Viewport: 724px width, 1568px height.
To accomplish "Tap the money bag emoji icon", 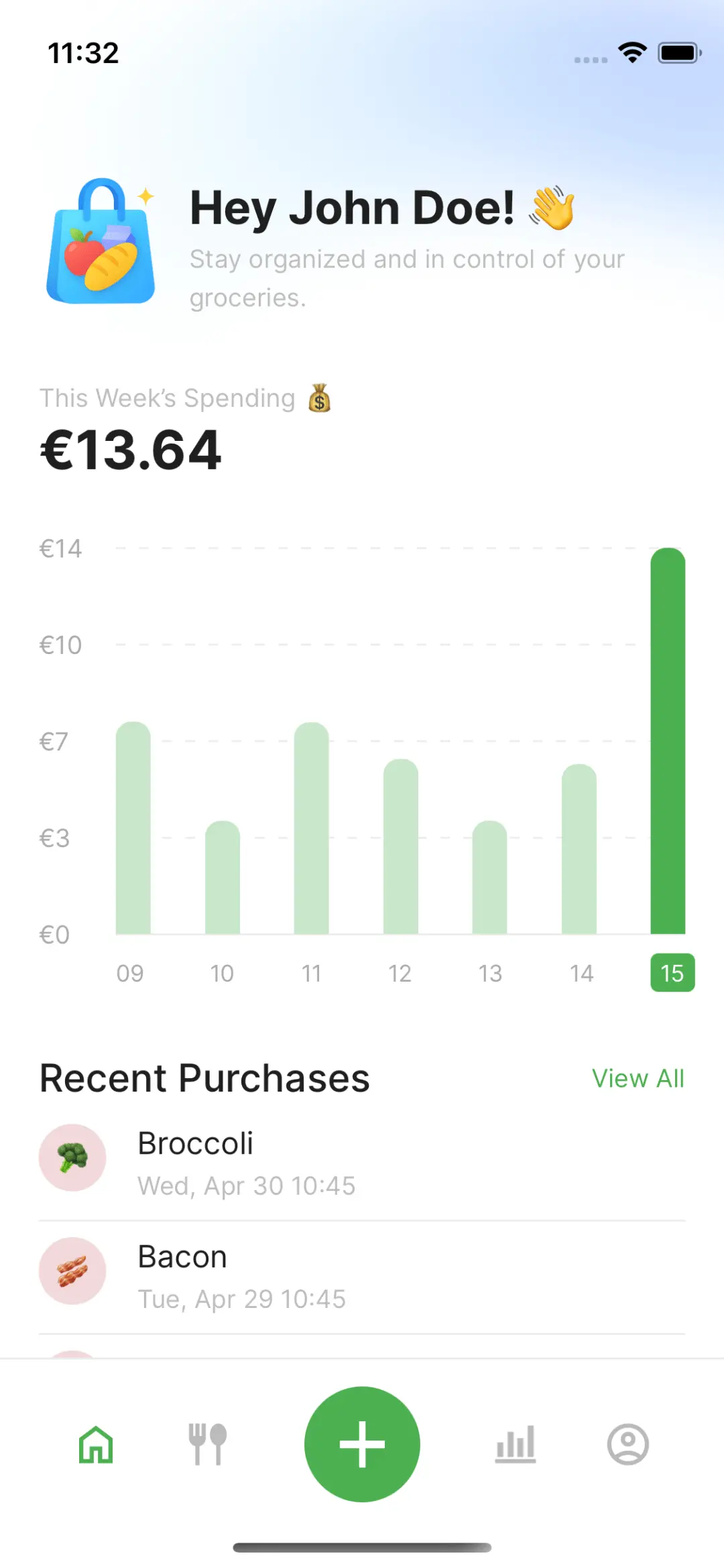I will pos(319,398).
